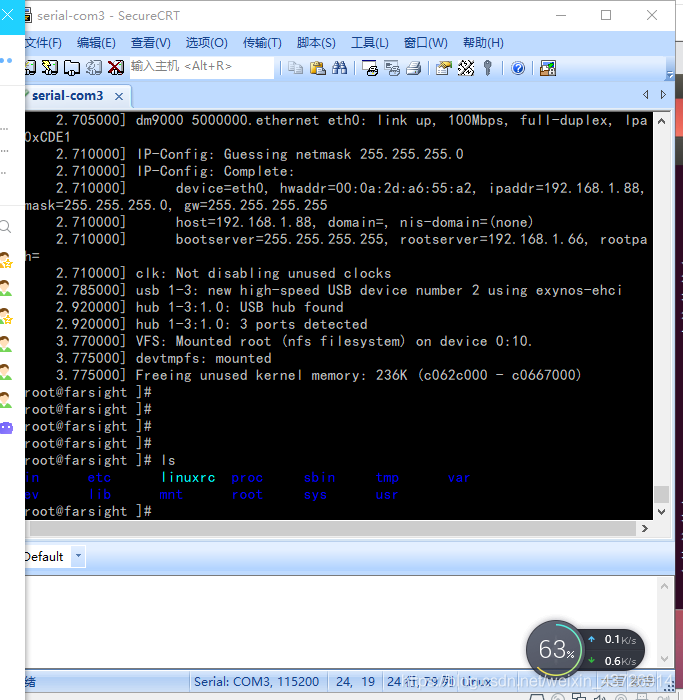
Task: Open the Public Key key icon
Action: (487, 68)
